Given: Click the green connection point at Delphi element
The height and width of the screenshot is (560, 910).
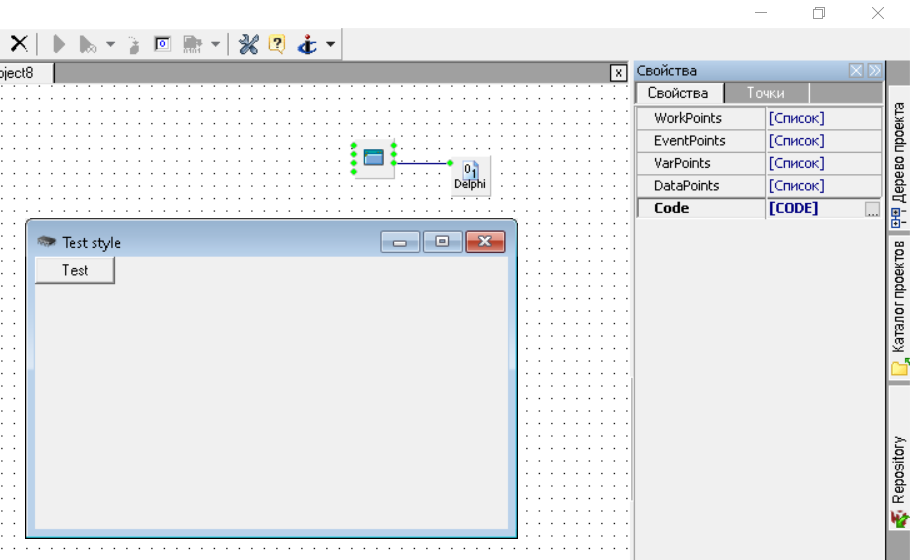Looking at the screenshot, I should (x=450, y=163).
